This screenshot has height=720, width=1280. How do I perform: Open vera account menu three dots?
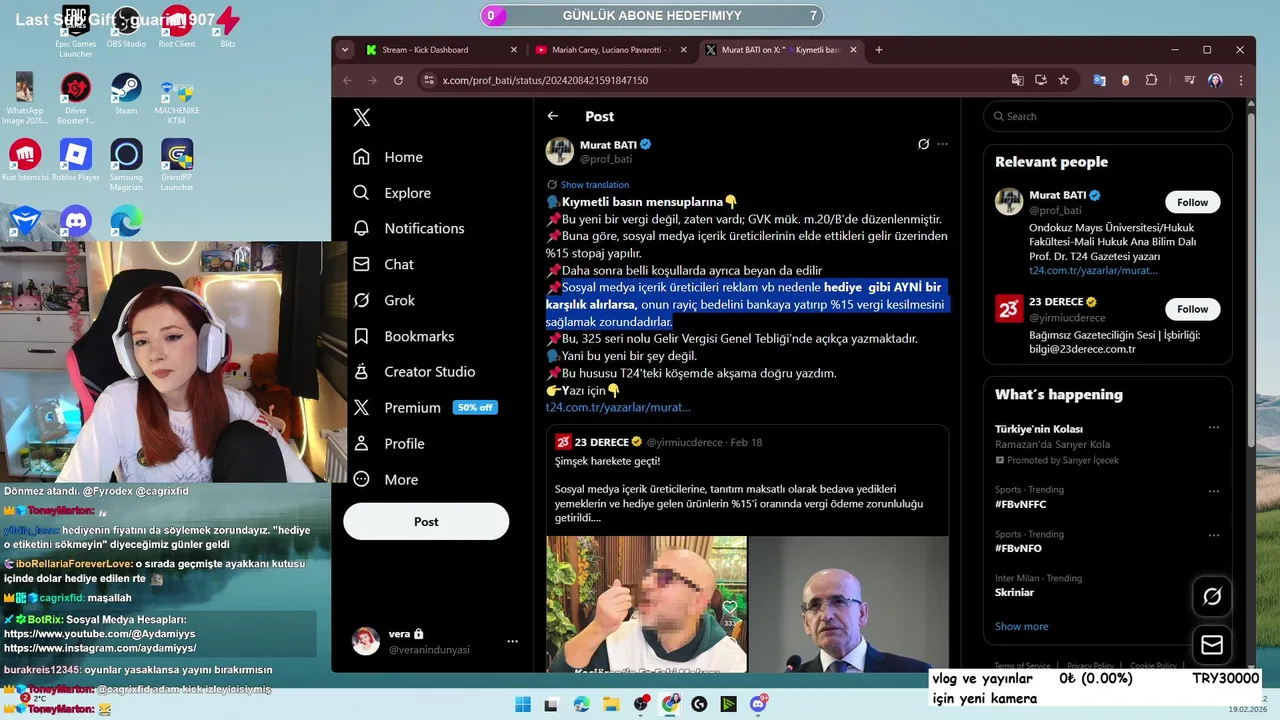[x=512, y=641]
